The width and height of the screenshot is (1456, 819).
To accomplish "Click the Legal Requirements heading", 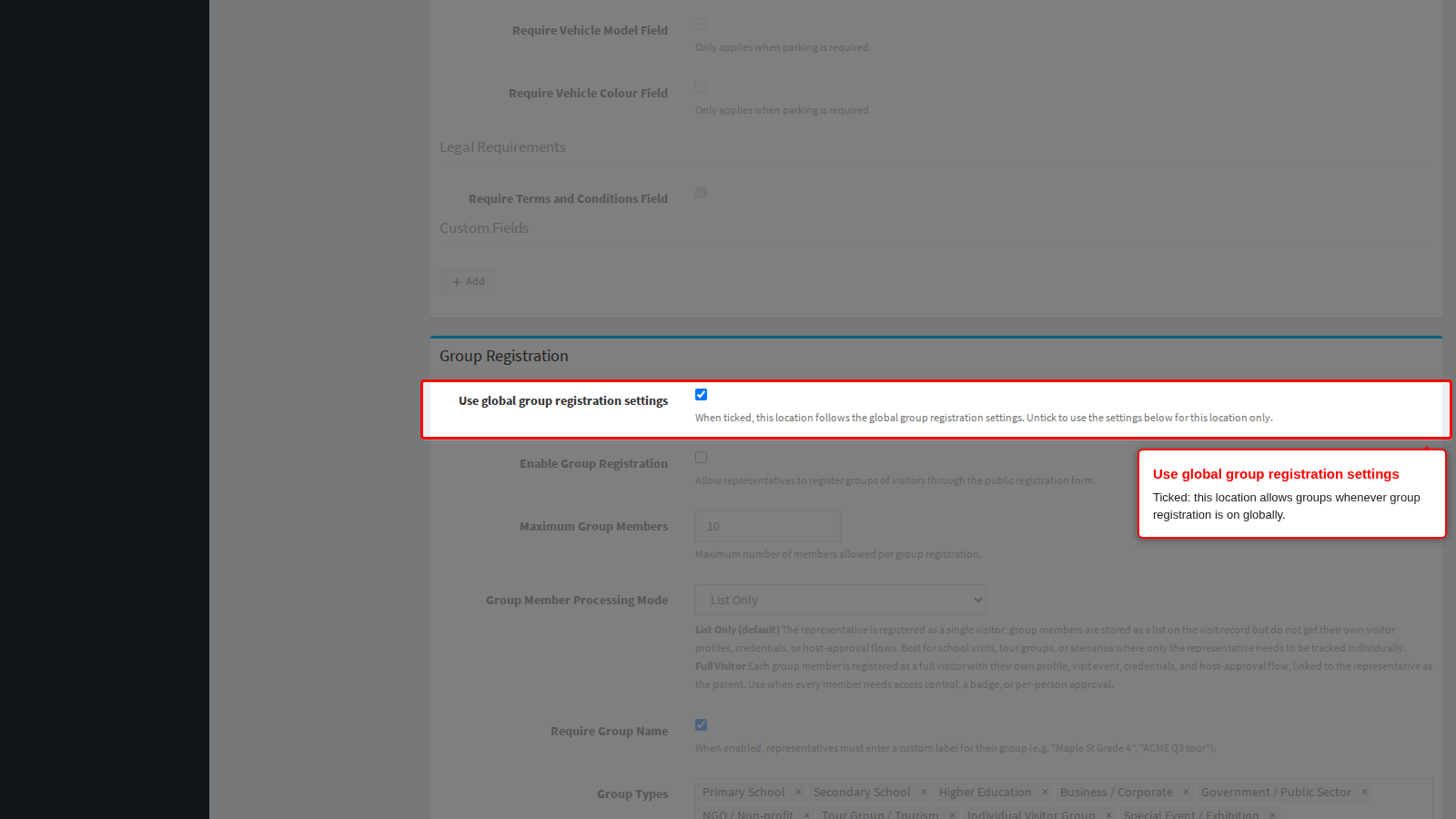I will click(502, 147).
